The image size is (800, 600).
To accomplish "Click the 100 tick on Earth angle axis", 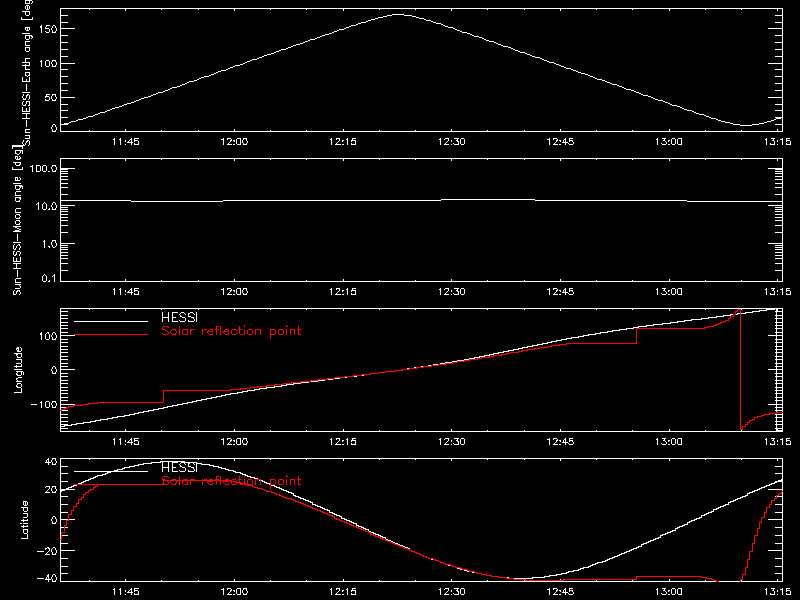I will (47, 64).
